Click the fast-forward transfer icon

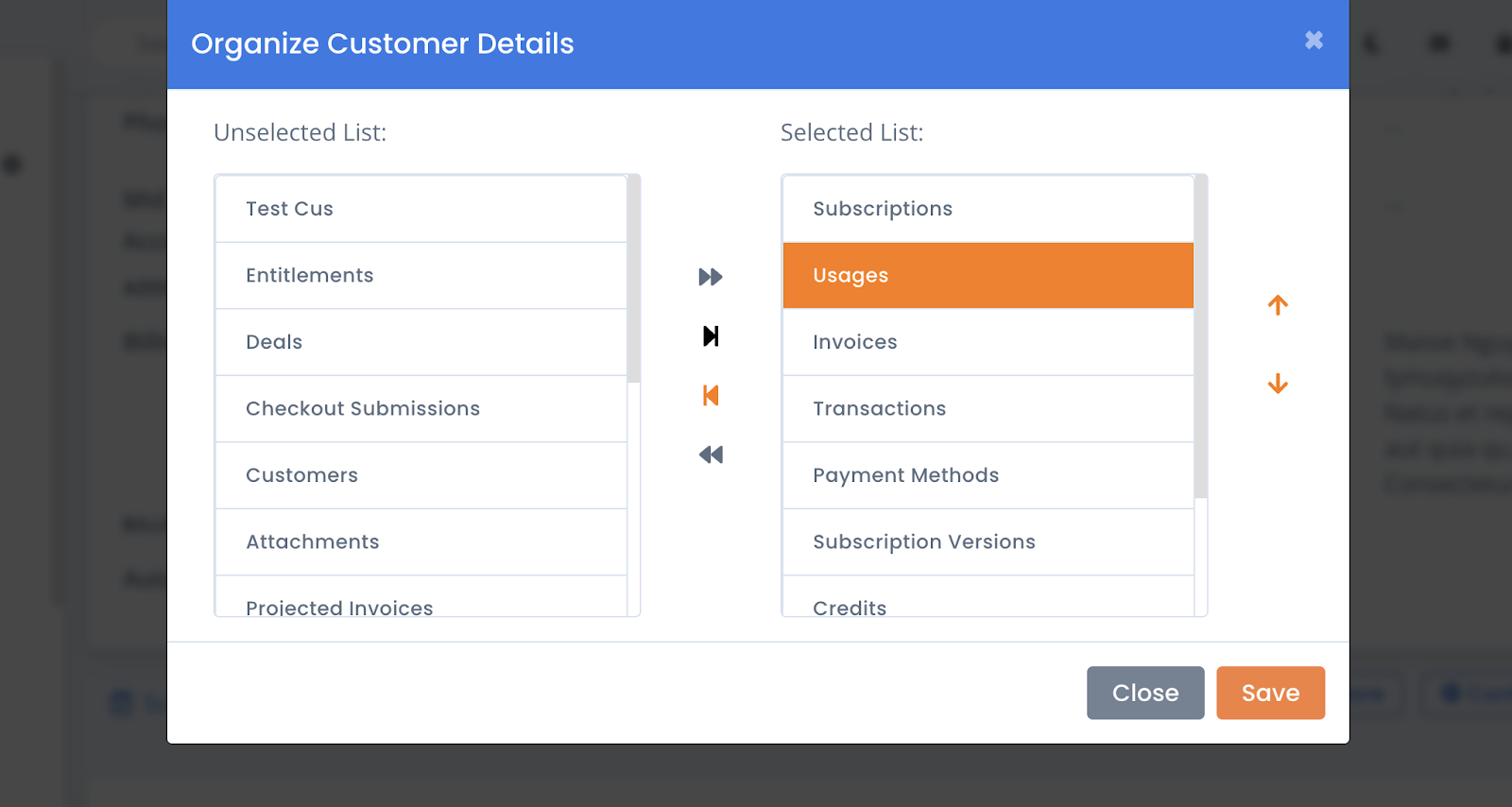711,276
